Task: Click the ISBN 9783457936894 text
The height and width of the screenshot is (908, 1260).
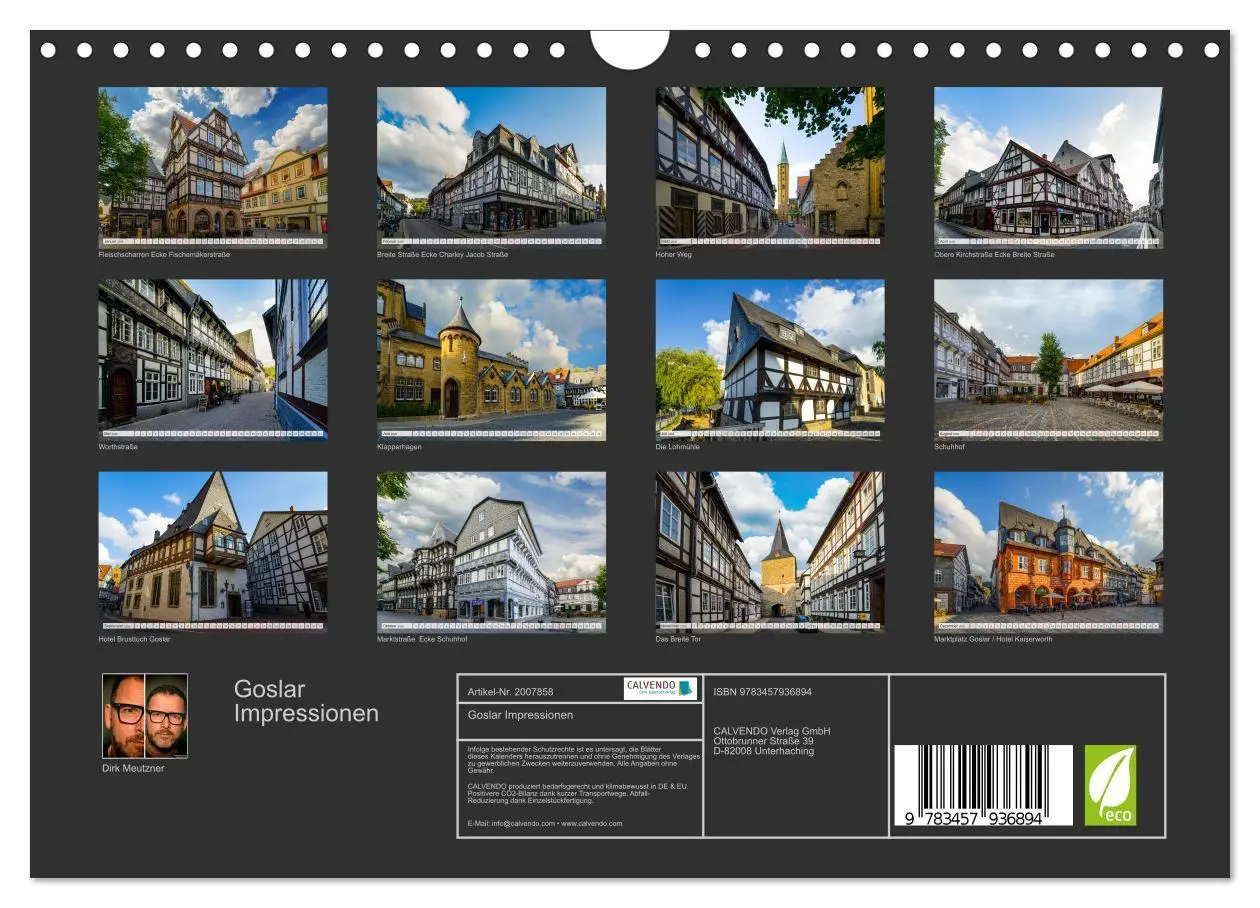Action: pyautogui.click(x=762, y=690)
